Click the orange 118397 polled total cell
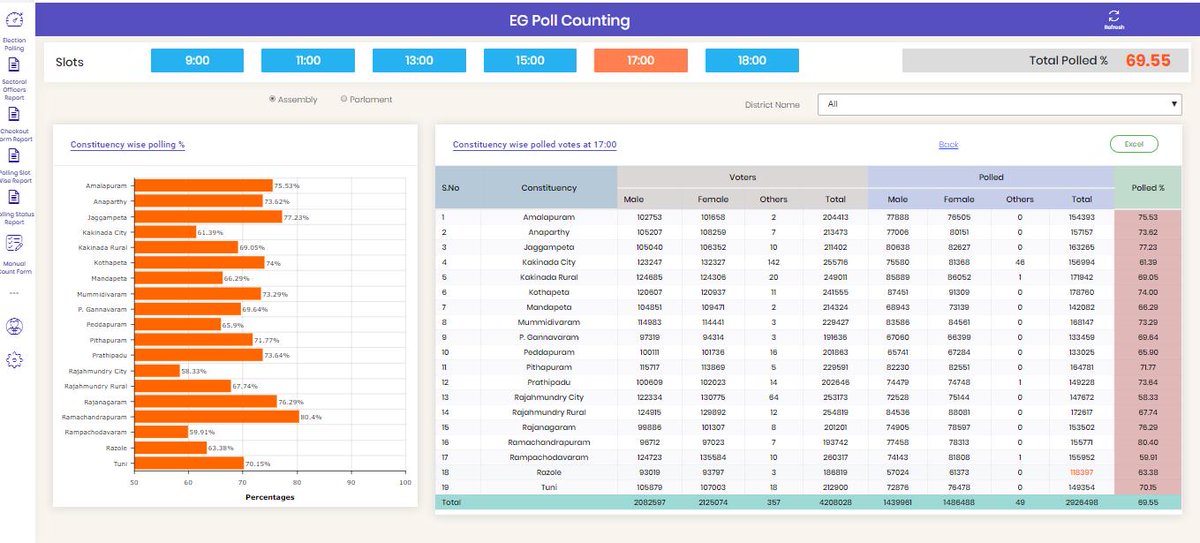Screen dimensions: 1200x543 click(x=1082, y=472)
